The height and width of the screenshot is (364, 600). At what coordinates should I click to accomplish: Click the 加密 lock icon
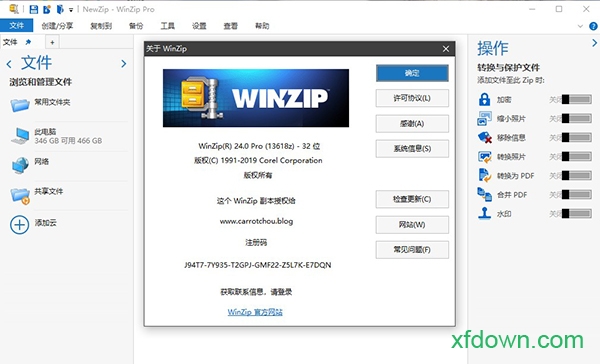484,100
